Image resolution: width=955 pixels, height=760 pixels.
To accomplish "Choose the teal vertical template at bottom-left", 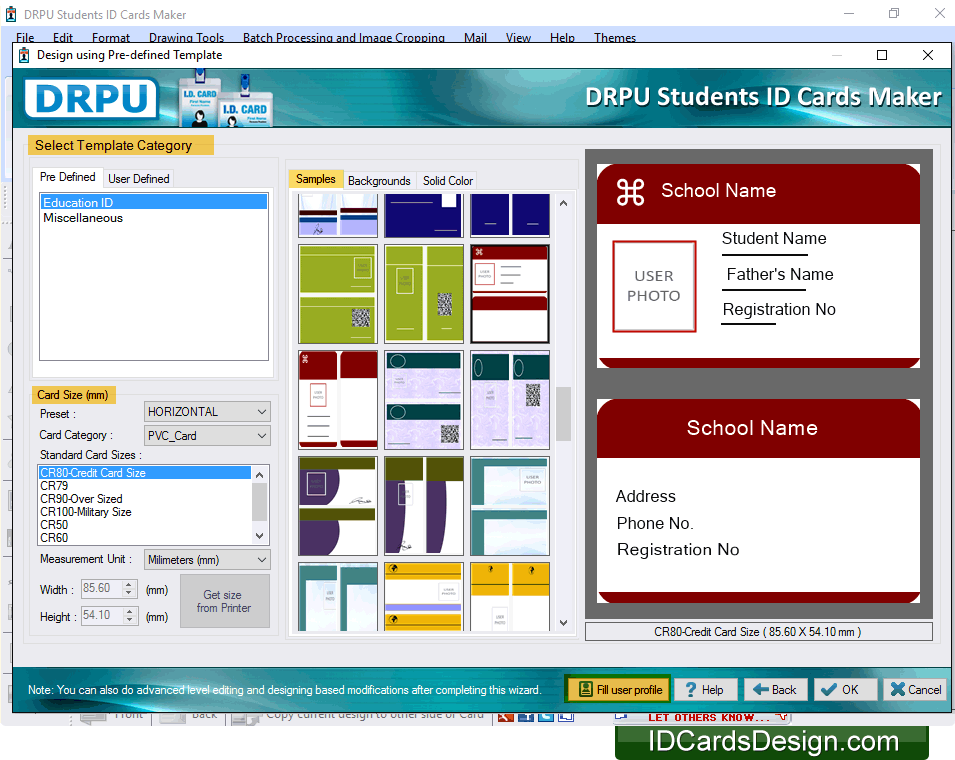I will click(x=338, y=597).
